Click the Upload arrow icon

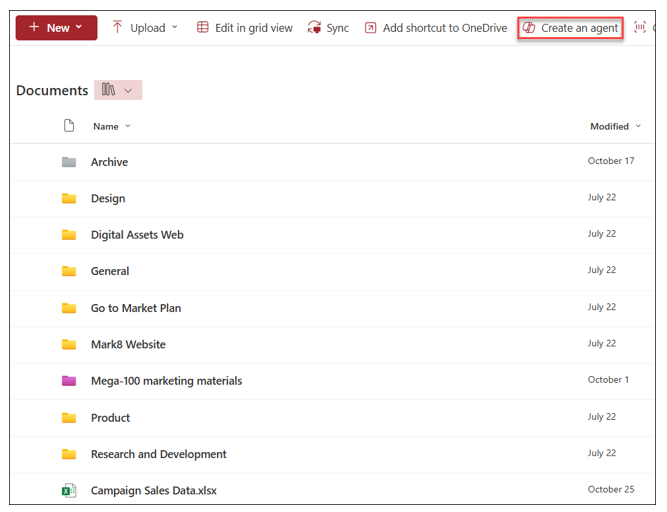(117, 27)
